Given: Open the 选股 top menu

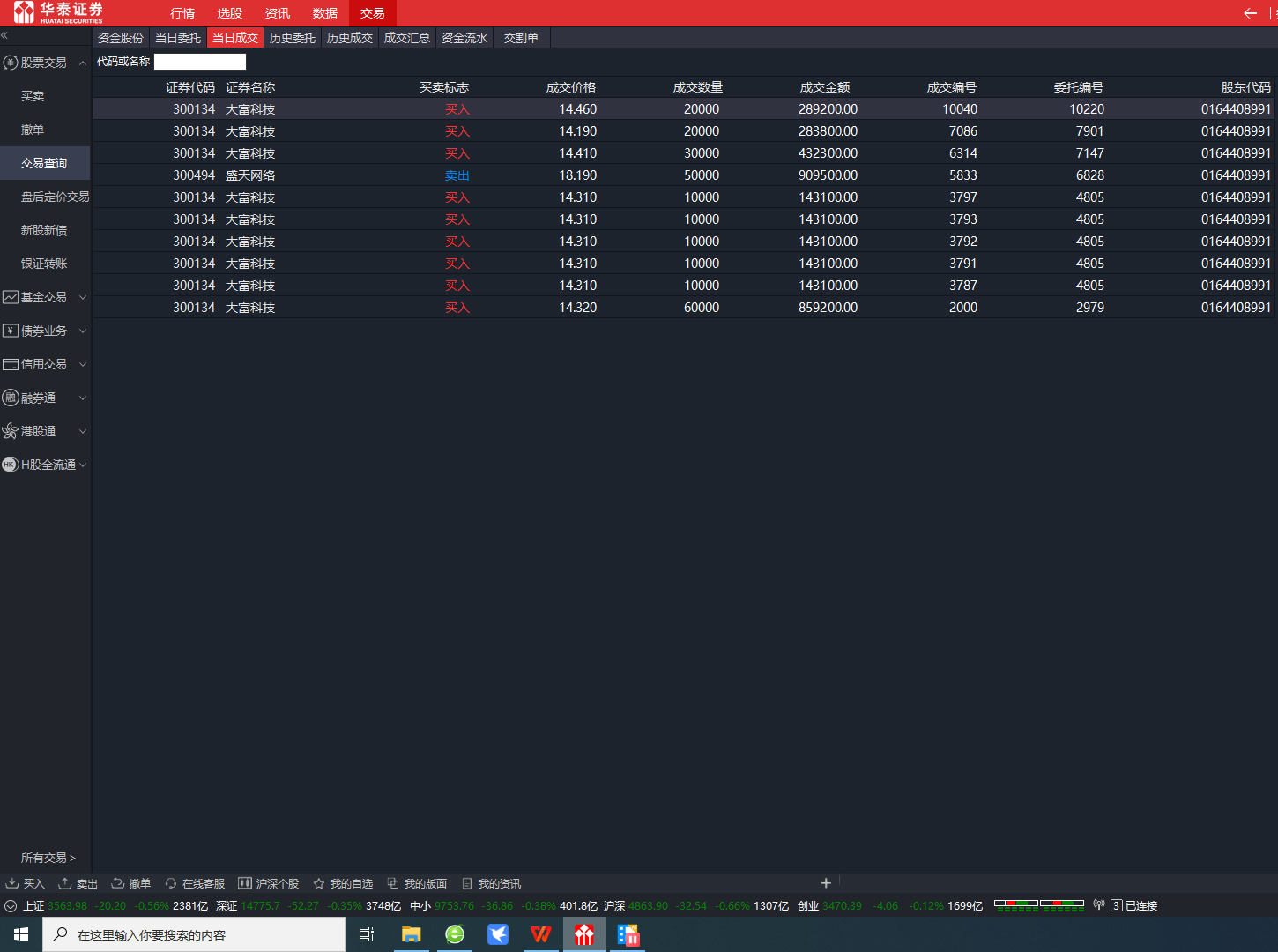Looking at the screenshot, I should coord(230,13).
